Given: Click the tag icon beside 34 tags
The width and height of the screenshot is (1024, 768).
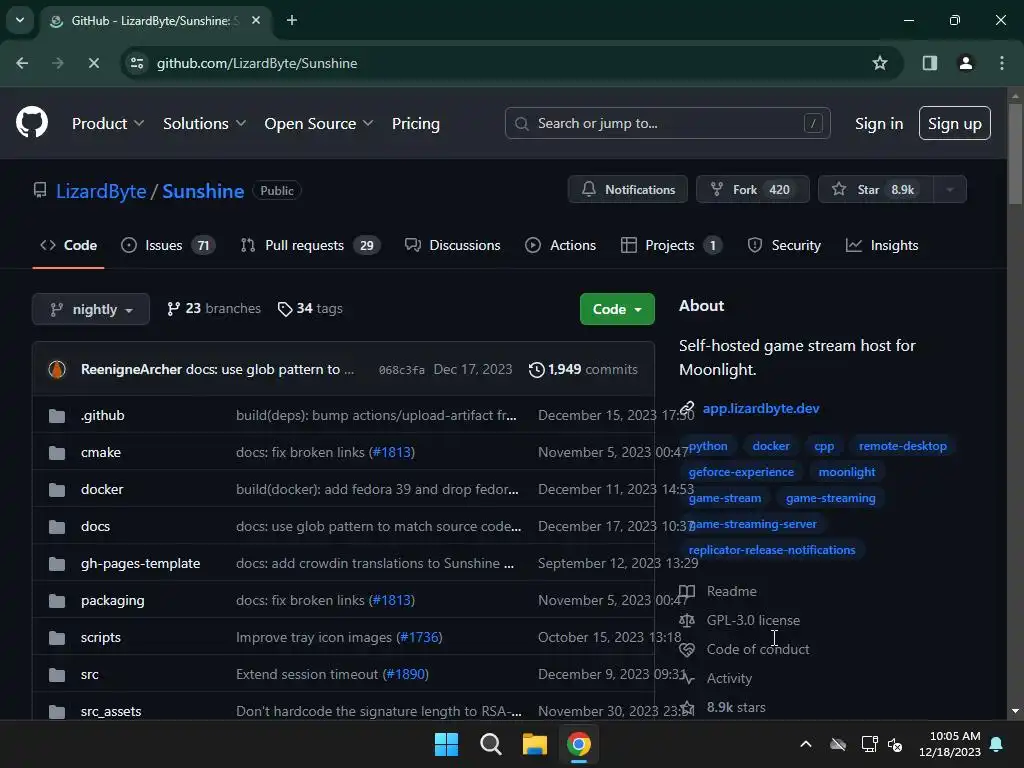Looking at the screenshot, I should [x=285, y=309].
